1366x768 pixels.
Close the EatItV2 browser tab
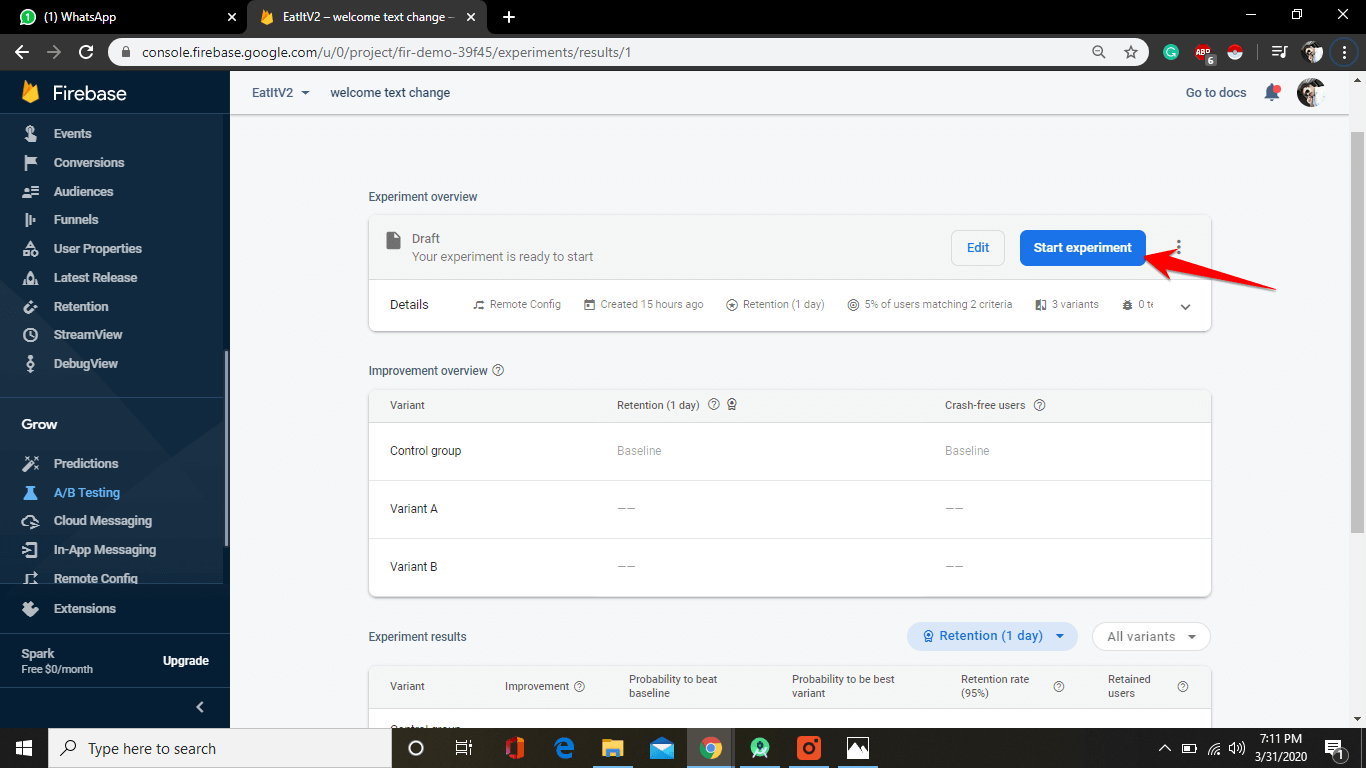[471, 17]
